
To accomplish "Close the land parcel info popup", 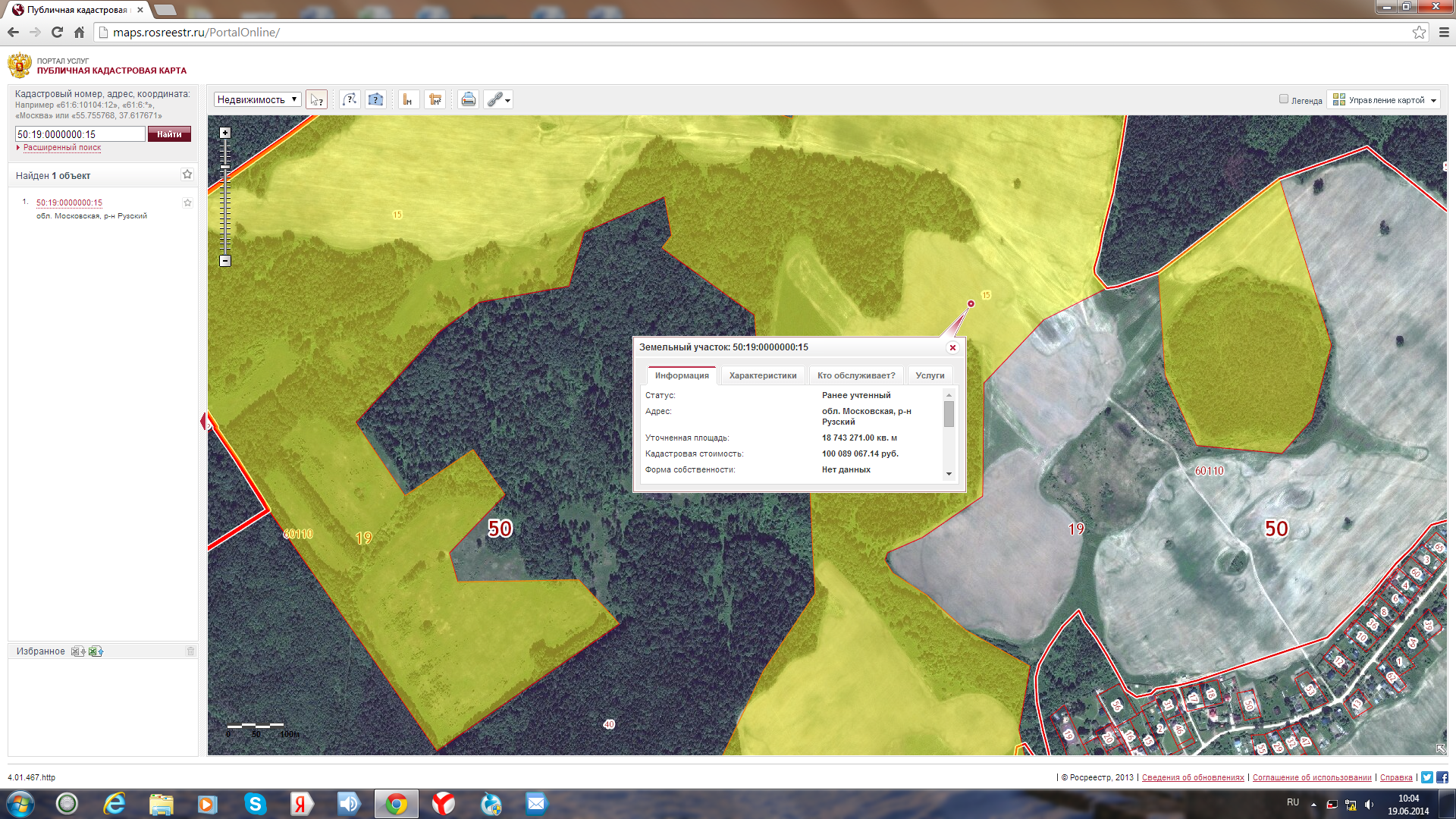I will coord(952,347).
